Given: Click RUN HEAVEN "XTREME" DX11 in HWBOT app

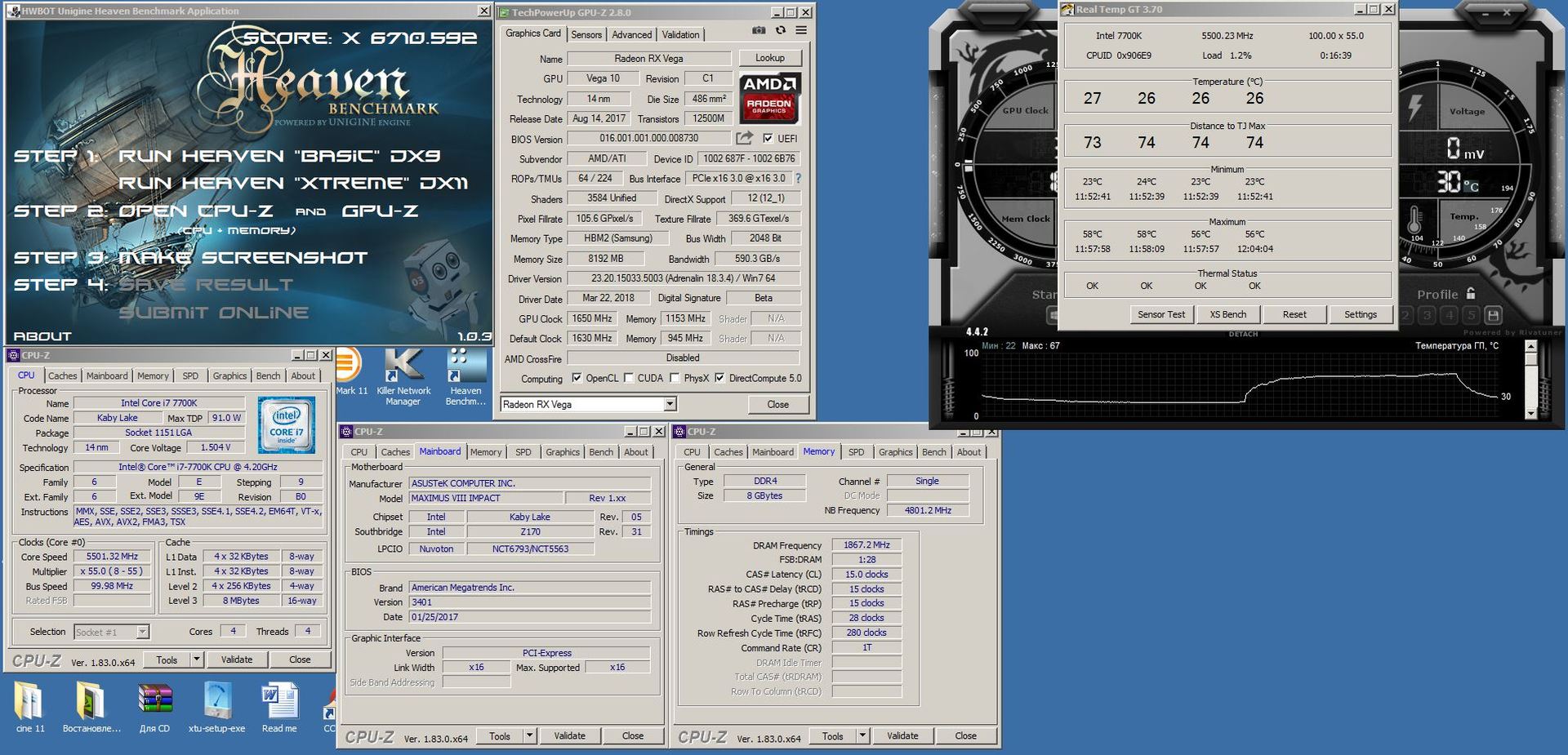Looking at the screenshot, I should pyautogui.click(x=293, y=183).
